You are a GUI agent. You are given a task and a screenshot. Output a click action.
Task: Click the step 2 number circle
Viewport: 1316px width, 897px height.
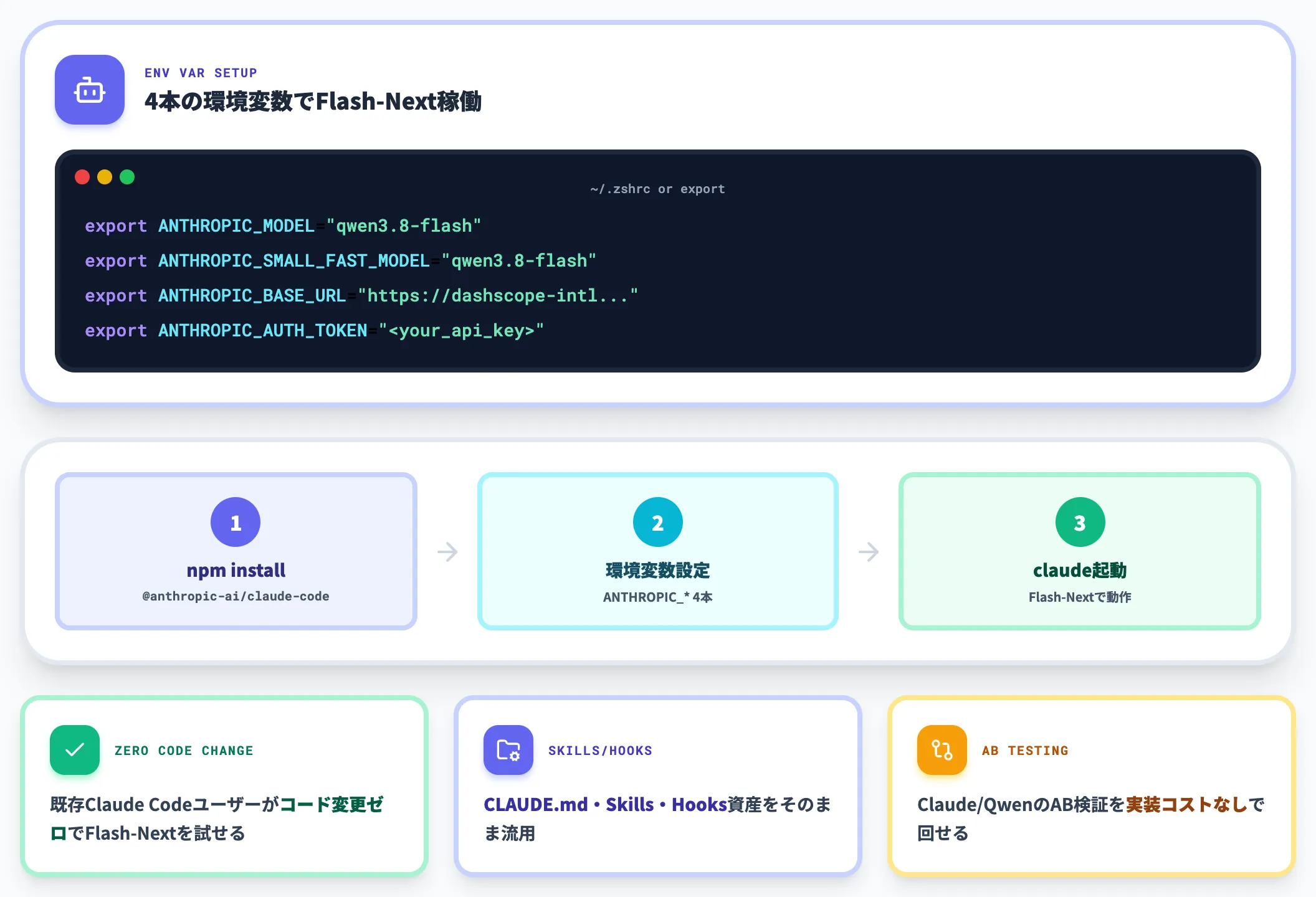pos(658,522)
